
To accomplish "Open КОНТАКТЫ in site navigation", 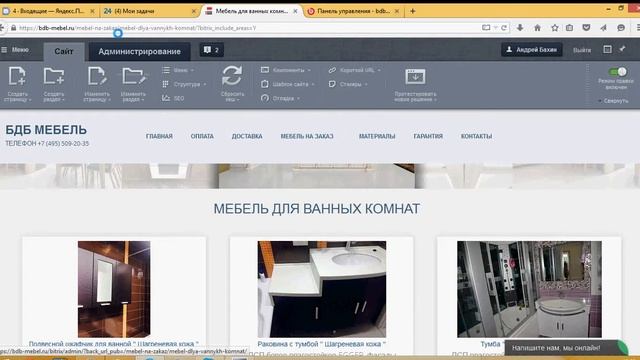I will coord(476,136).
